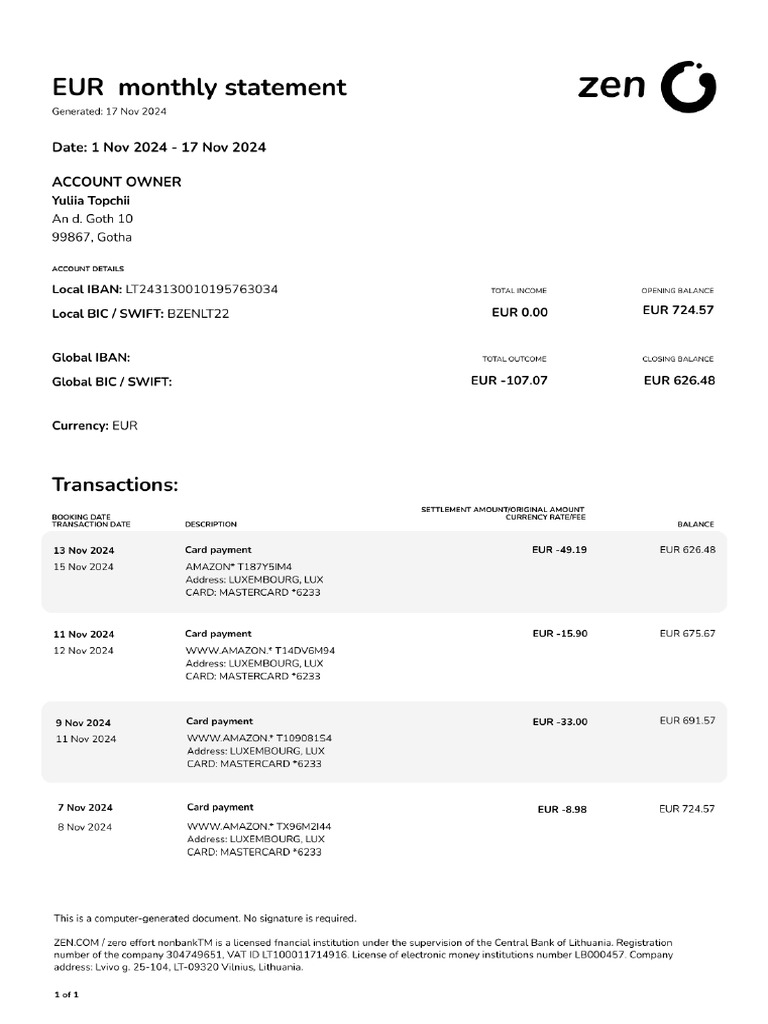Click the opening balance EUR 724.57
The height and width of the screenshot is (1024, 768).
pos(678,310)
